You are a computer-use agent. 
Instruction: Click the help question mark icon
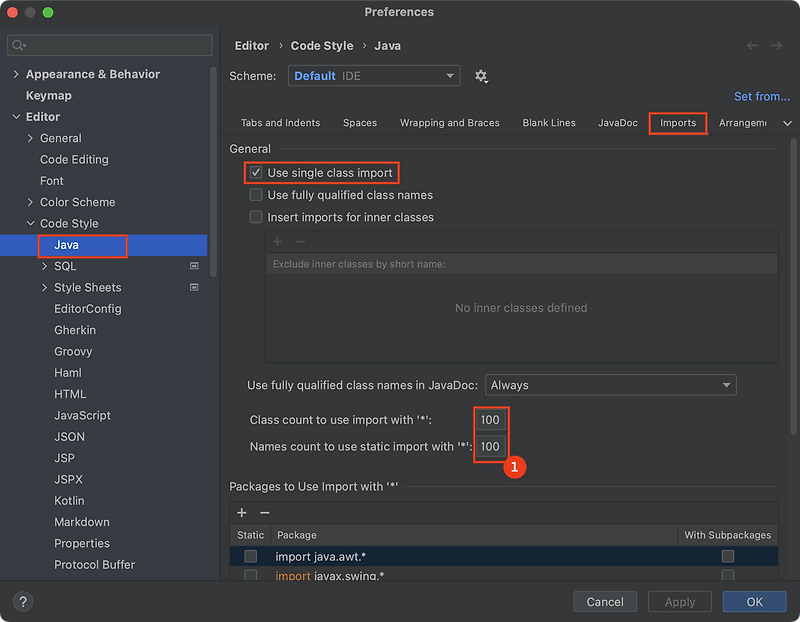[x=22, y=601]
